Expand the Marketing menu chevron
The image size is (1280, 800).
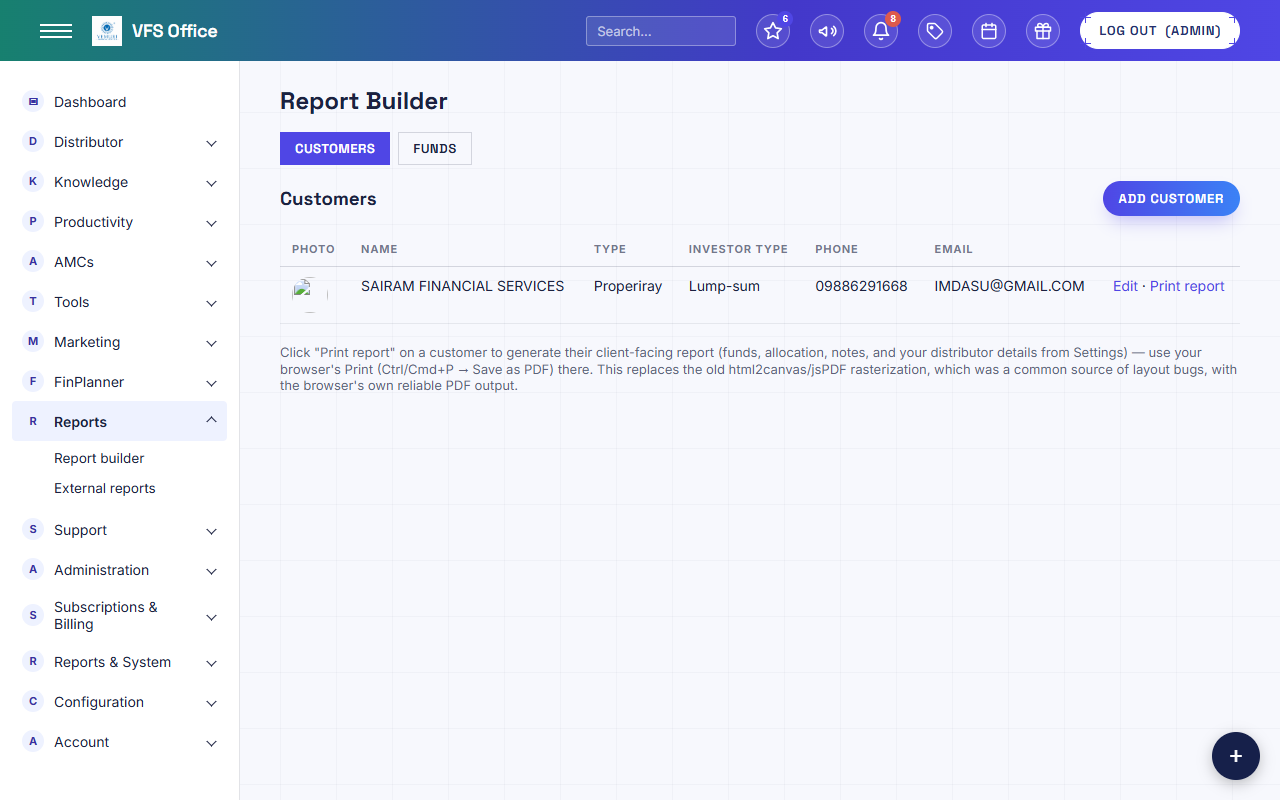211,343
